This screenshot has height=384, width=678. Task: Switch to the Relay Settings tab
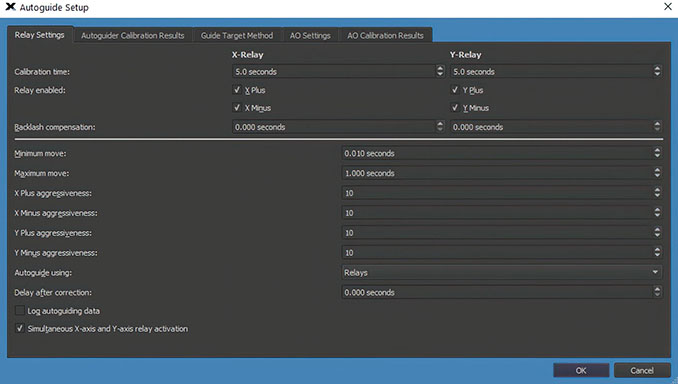pos(39,35)
